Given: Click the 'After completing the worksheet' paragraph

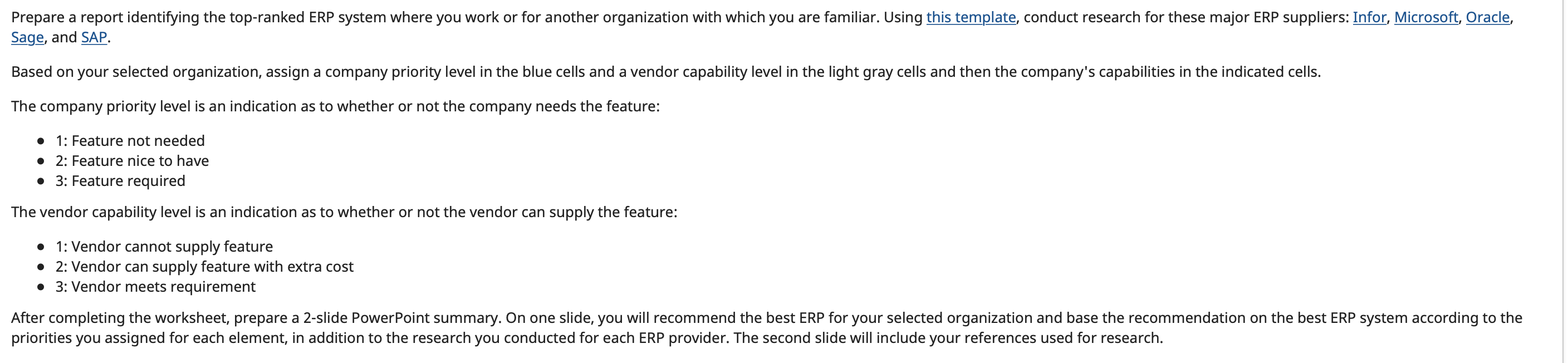Looking at the screenshot, I should tap(766, 328).
